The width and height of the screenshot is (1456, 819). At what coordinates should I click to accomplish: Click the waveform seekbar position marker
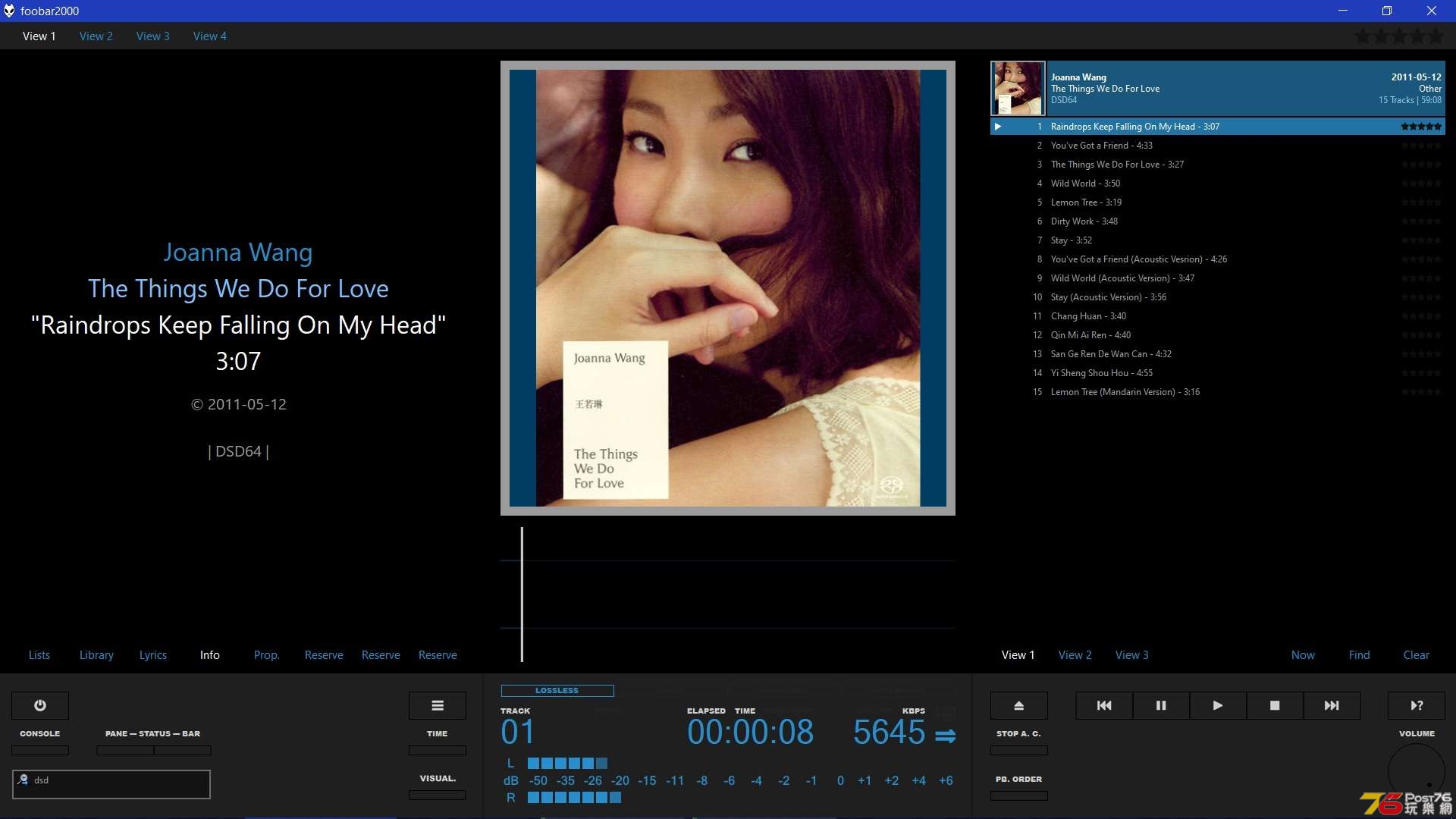(x=522, y=594)
